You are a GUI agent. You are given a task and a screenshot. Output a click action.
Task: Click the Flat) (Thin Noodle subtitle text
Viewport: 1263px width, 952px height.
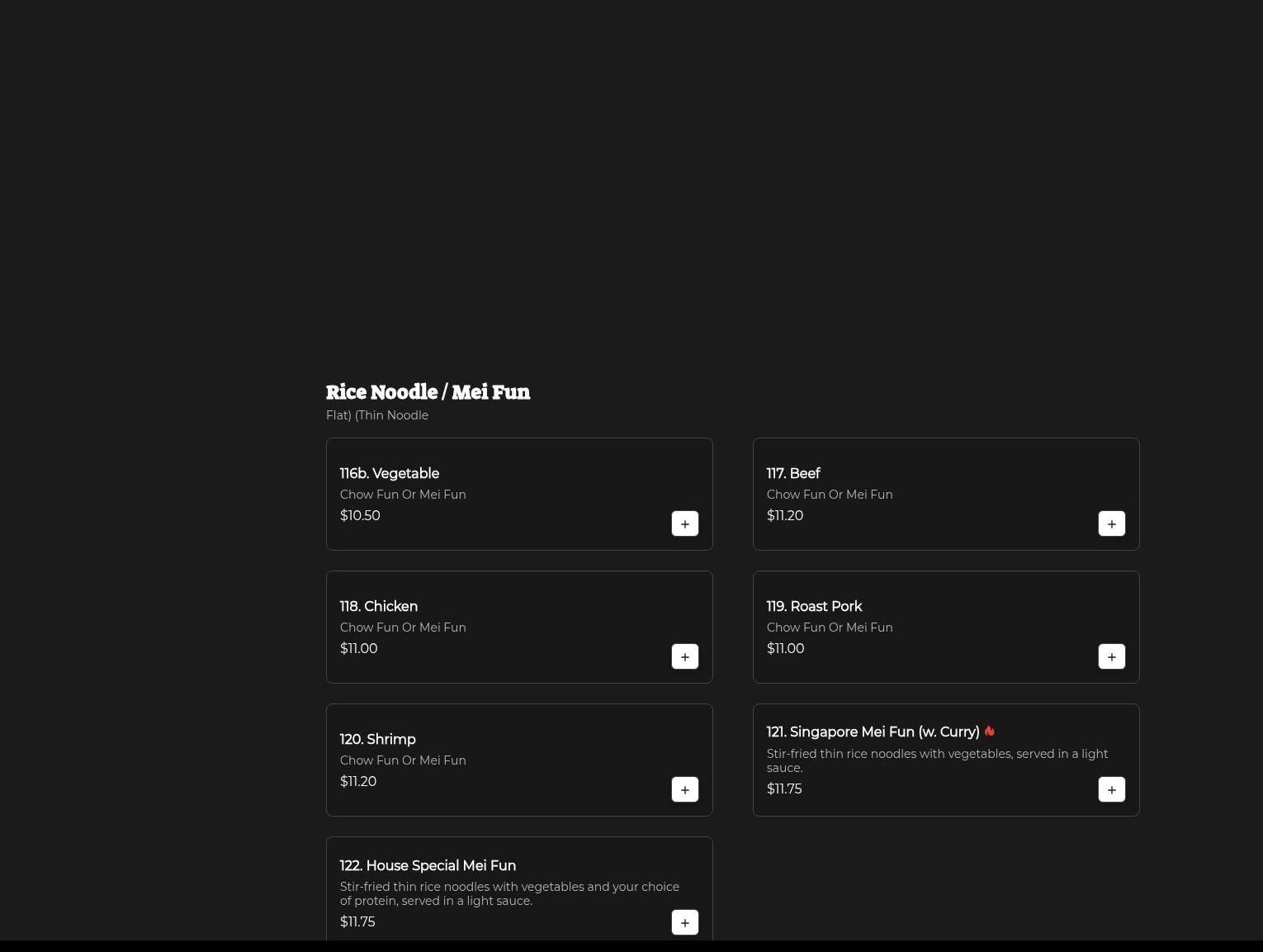(376, 415)
